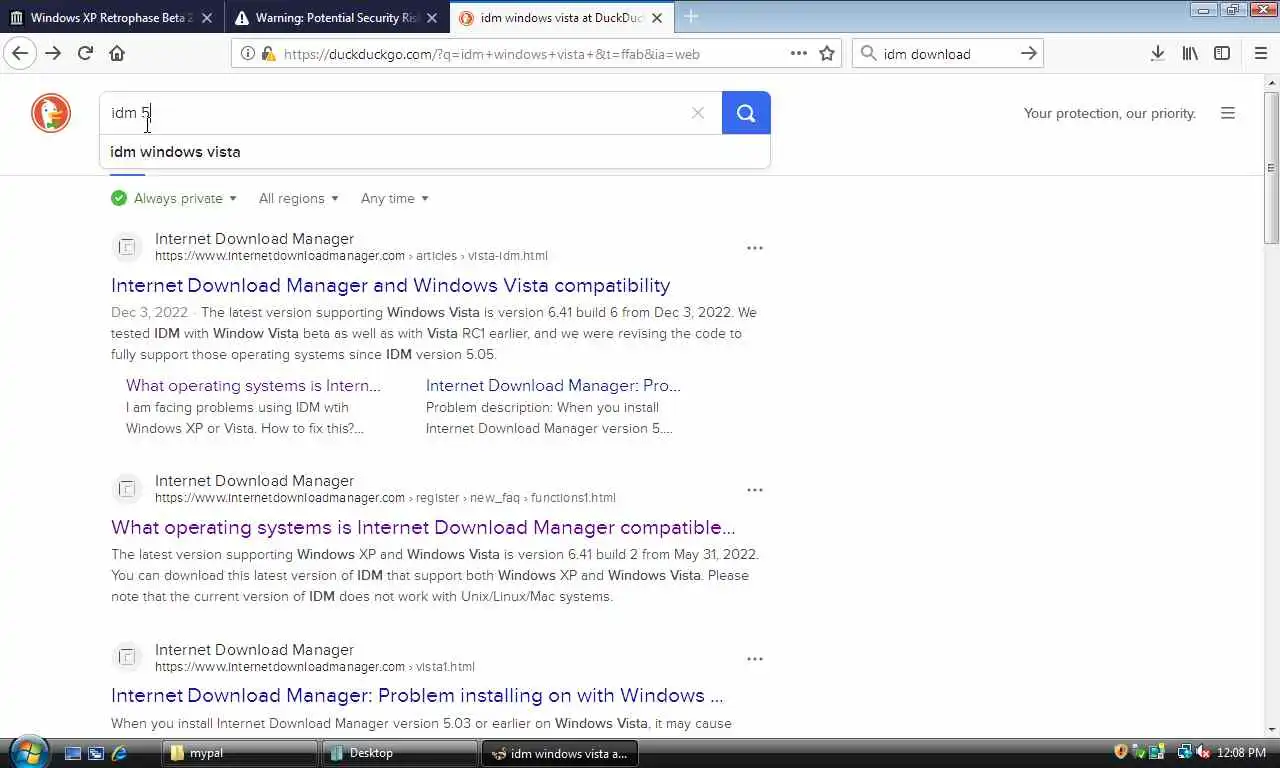Open 'What operating systems is Internet Download Manager compatible' result
The height and width of the screenshot is (768, 1280).
pos(423,527)
